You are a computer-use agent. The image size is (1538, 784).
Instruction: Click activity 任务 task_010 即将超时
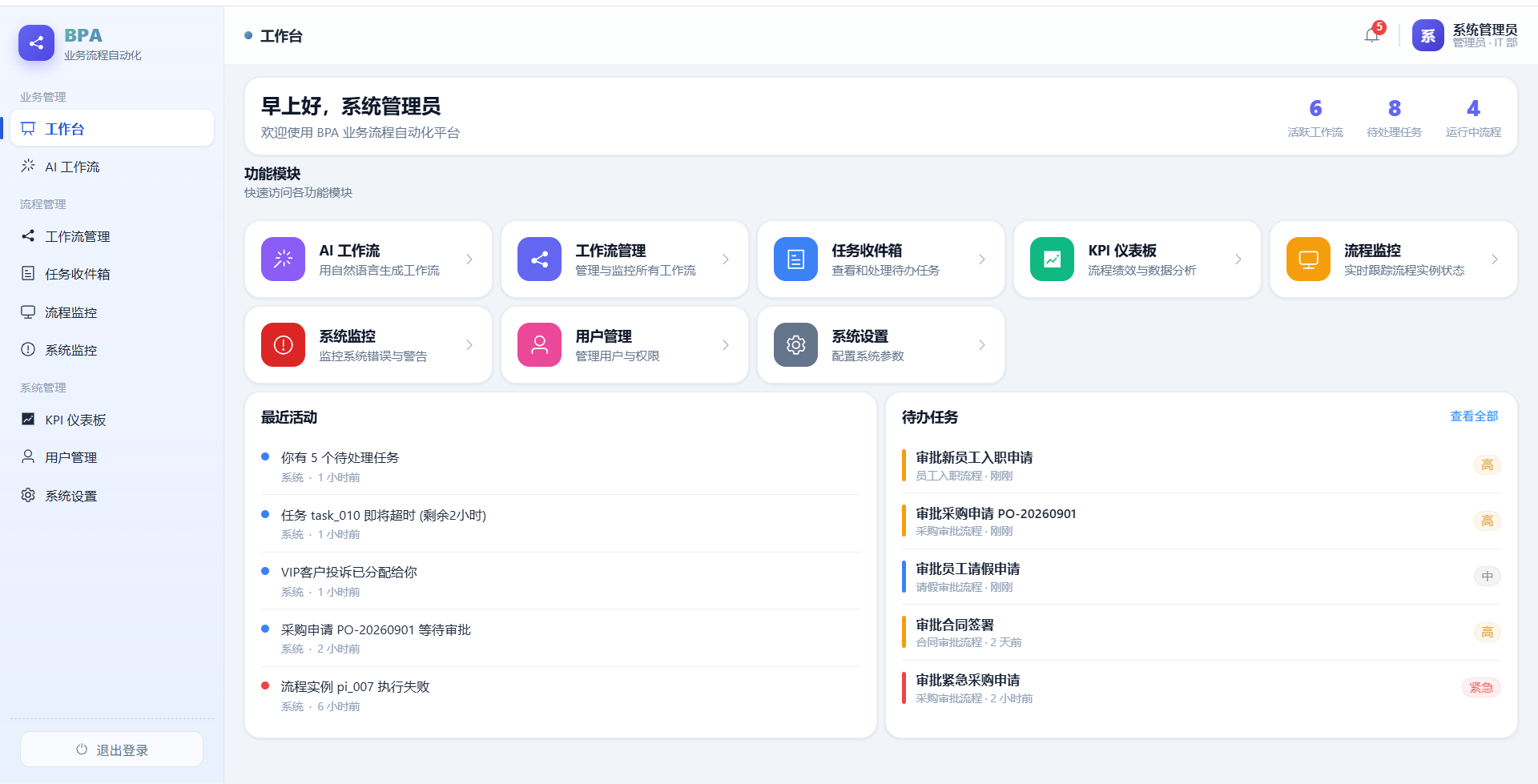pos(561,524)
